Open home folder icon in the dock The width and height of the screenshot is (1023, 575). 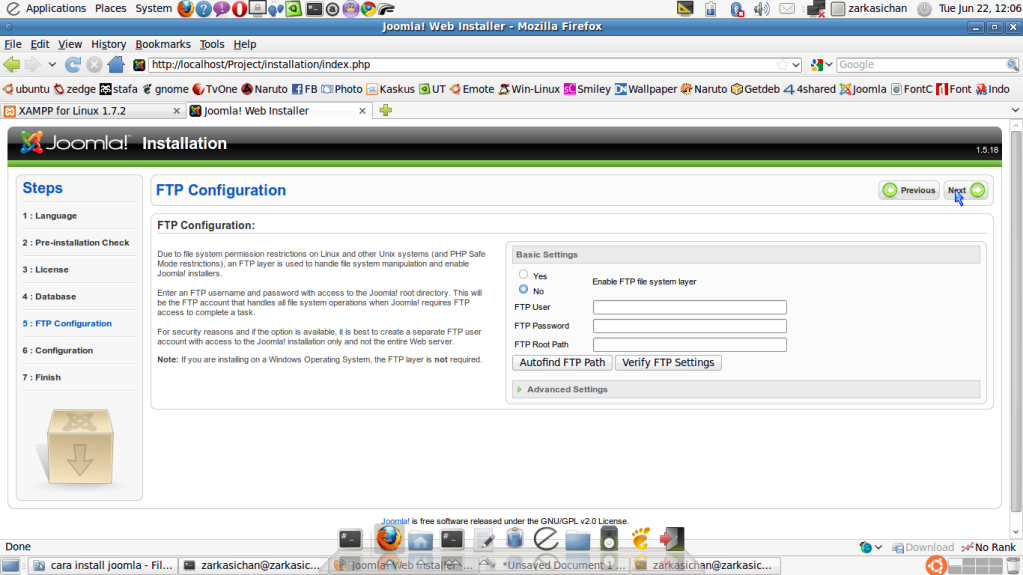click(x=420, y=540)
